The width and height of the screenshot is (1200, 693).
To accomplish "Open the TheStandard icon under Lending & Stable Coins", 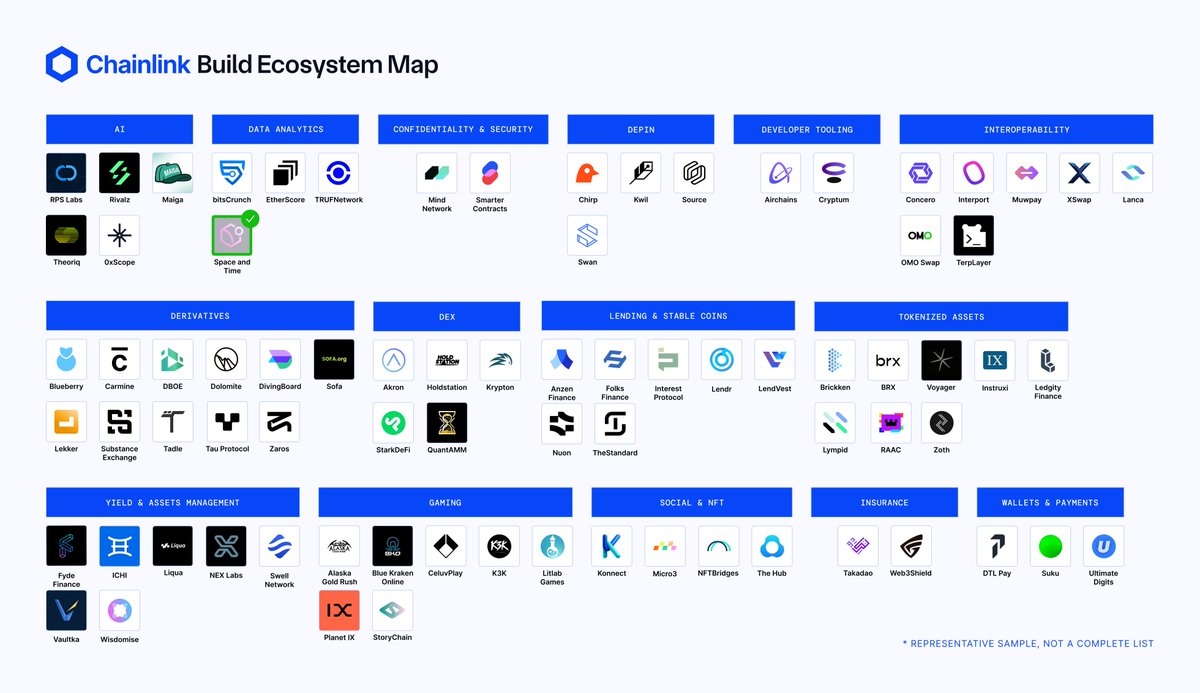I will pyautogui.click(x=614, y=422).
